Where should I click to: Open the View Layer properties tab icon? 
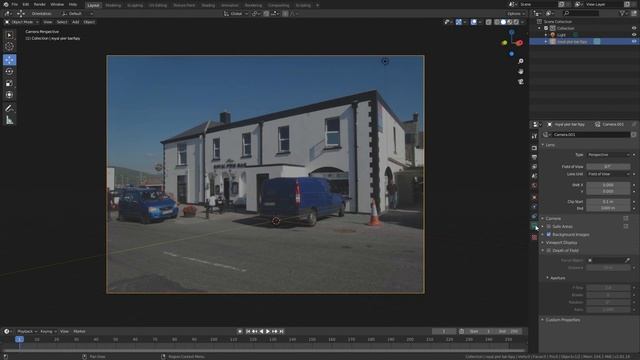click(534, 167)
